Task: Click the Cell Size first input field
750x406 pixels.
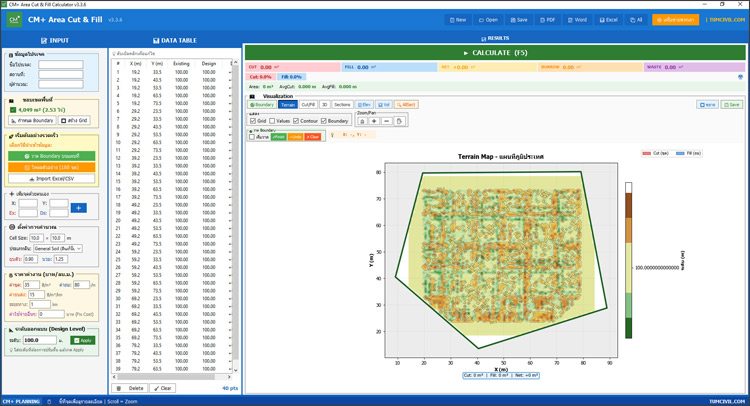Action: tap(35, 238)
